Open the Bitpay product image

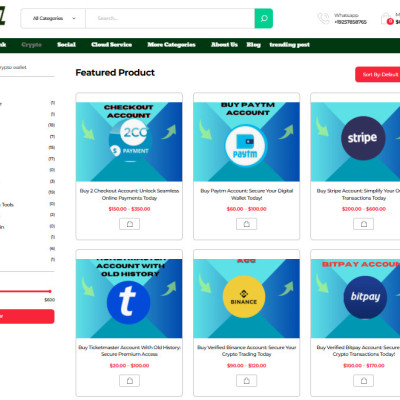click(x=356, y=298)
